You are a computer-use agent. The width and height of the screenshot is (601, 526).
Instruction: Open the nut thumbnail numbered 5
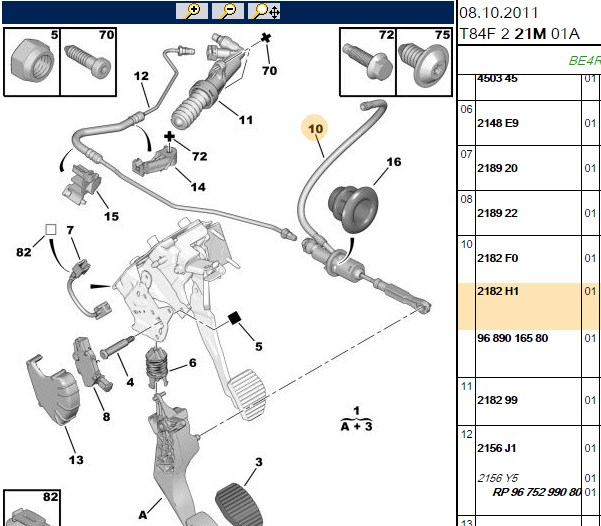point(32,62)
